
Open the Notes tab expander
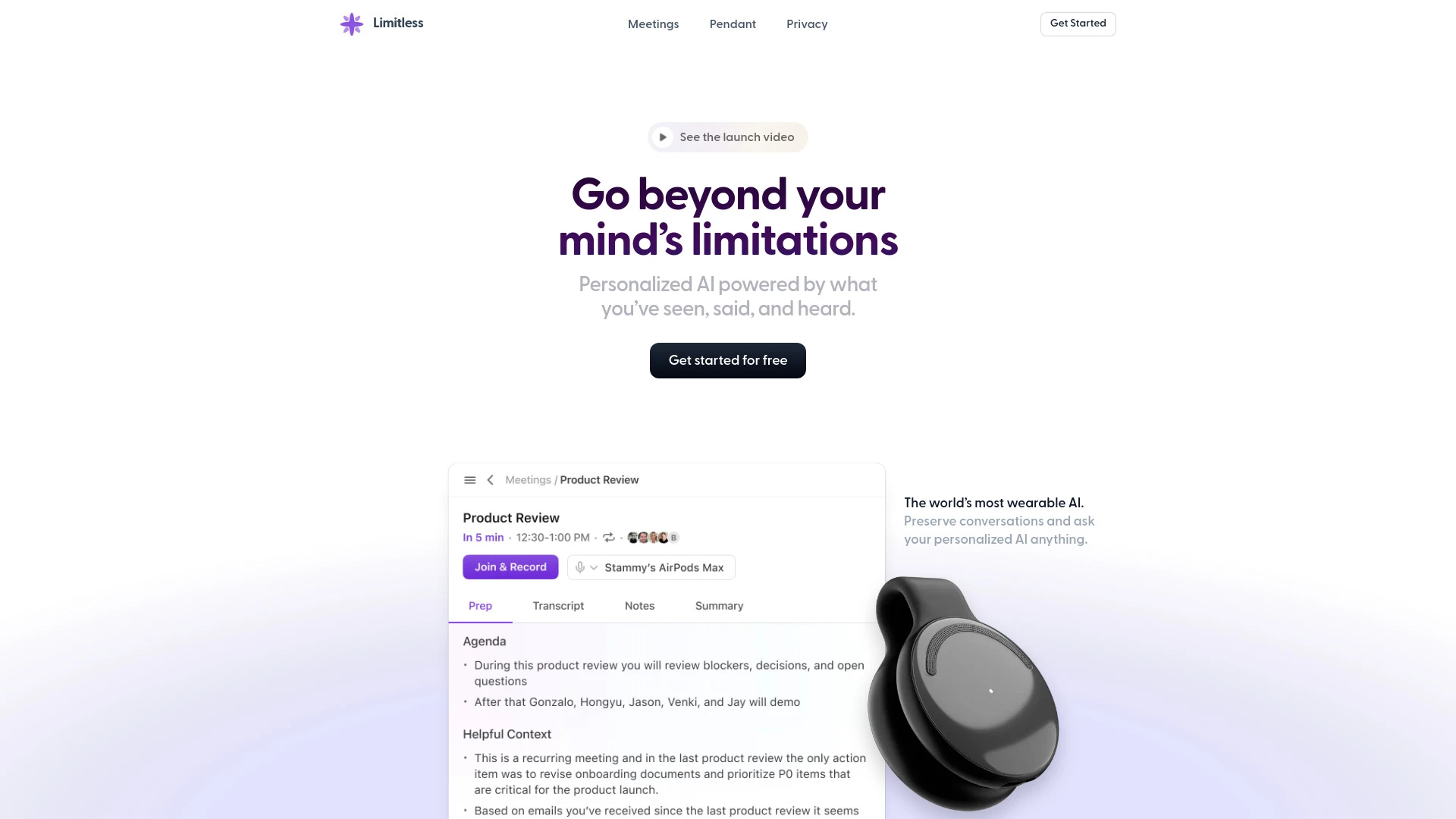click(640, 605)
